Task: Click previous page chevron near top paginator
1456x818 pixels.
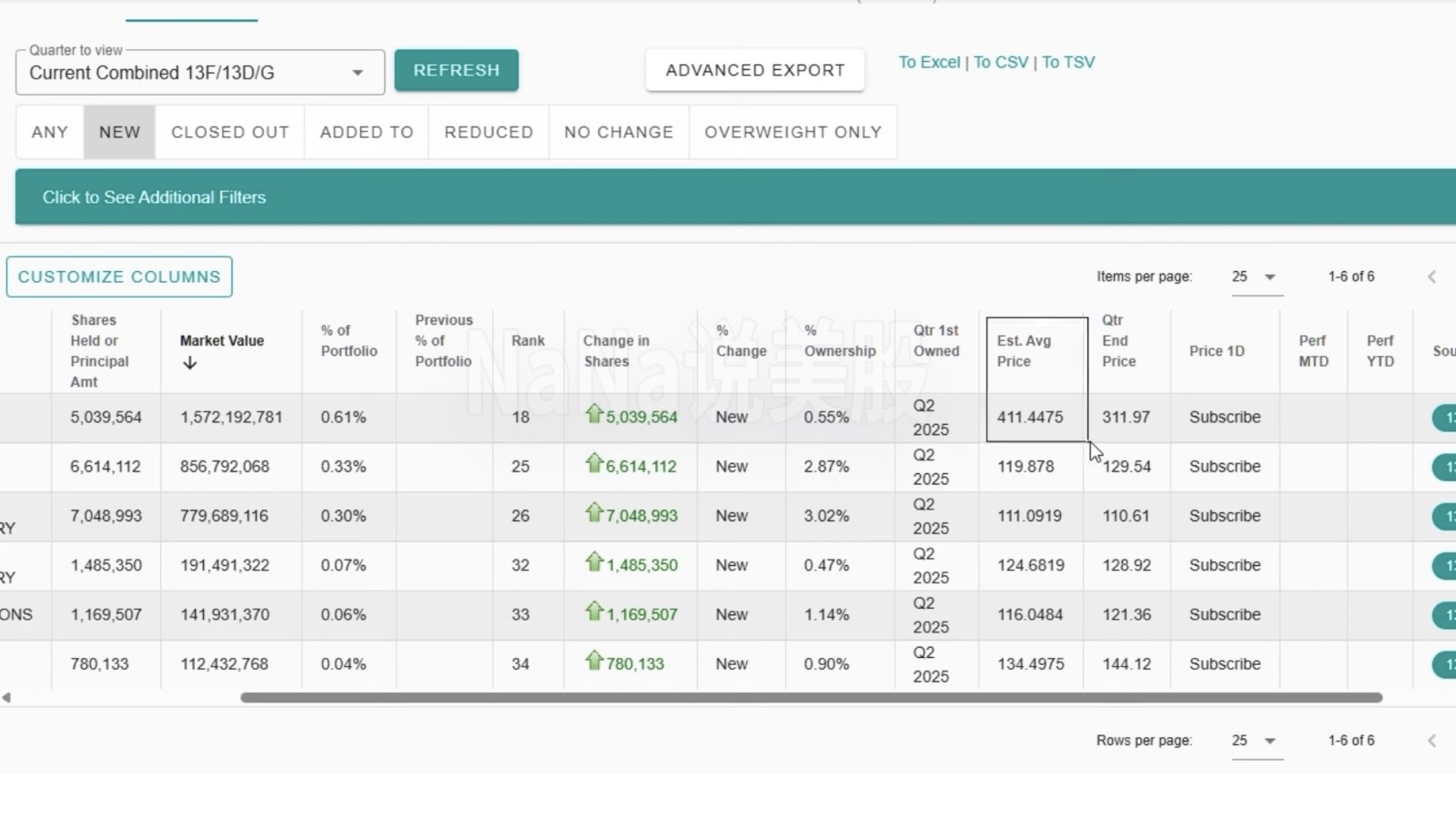Action: [1431, 277]
